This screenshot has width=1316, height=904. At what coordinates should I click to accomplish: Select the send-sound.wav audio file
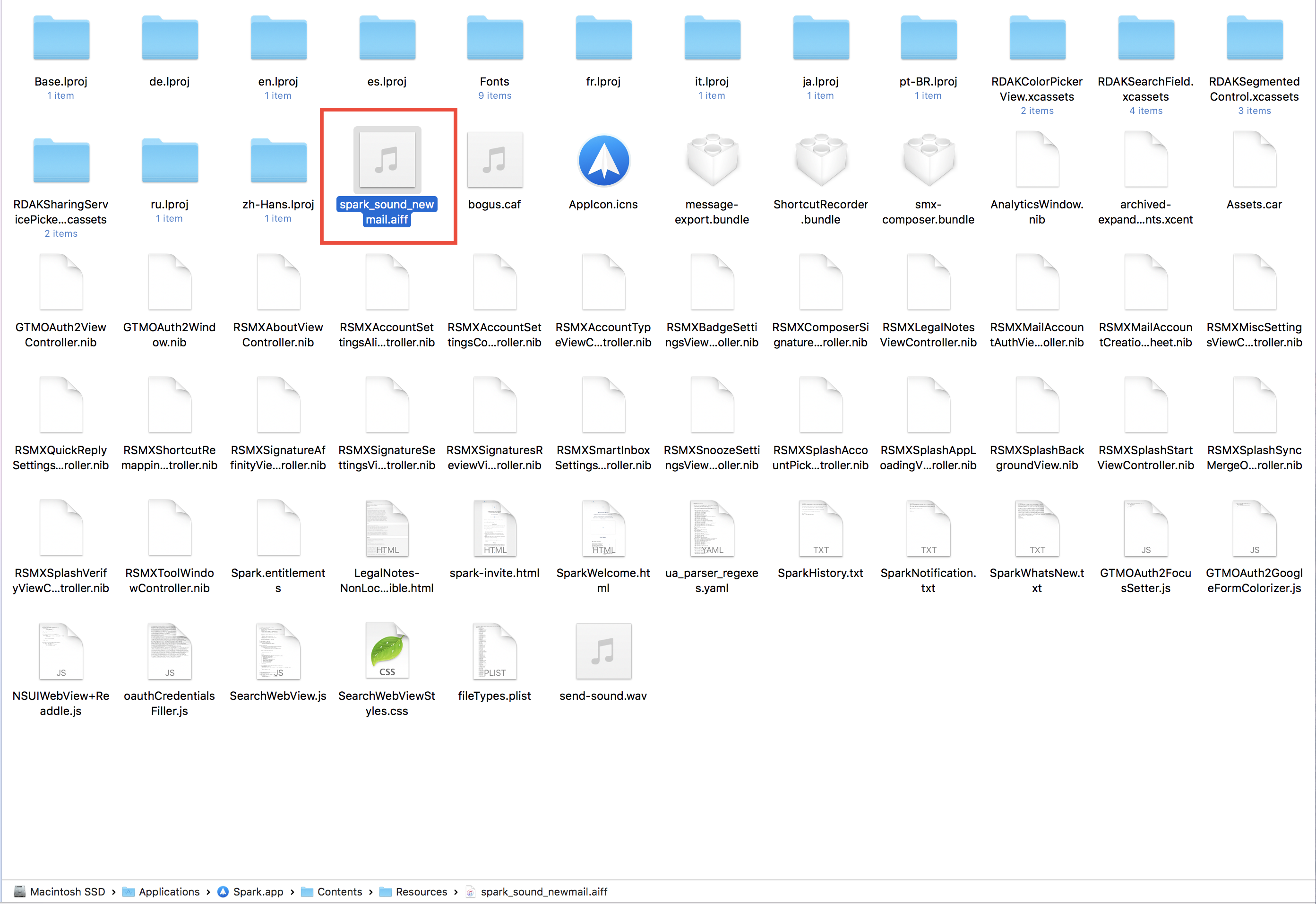[603, 651]
